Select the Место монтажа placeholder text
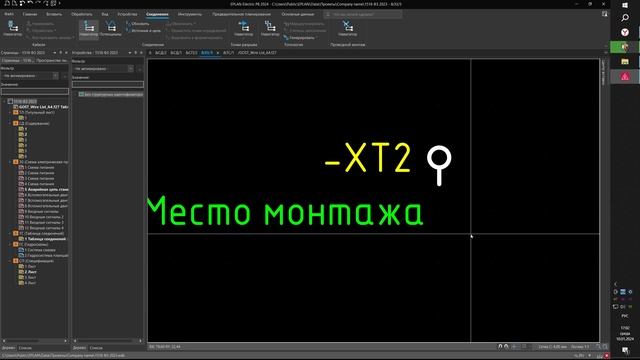The image size is (640, 360). coord(285,211)
